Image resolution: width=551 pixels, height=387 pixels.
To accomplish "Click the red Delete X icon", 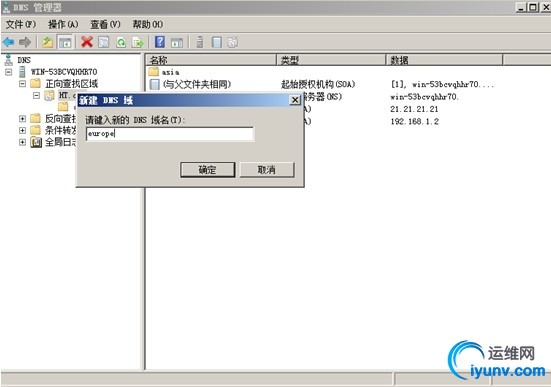I will [x=87, y=42].
